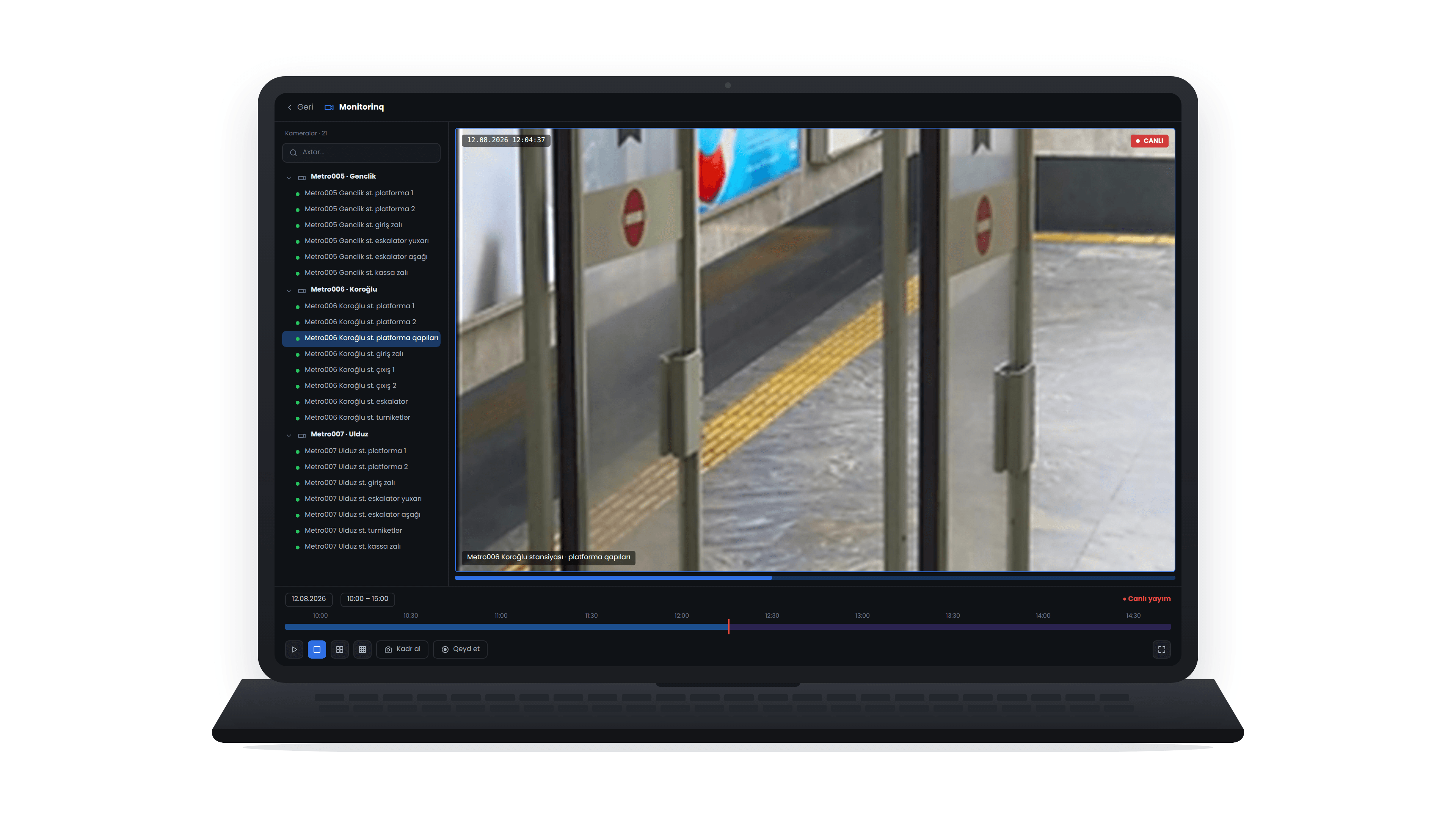Select Metro005 Gənclik st. kassa zalı

[361, 273]
